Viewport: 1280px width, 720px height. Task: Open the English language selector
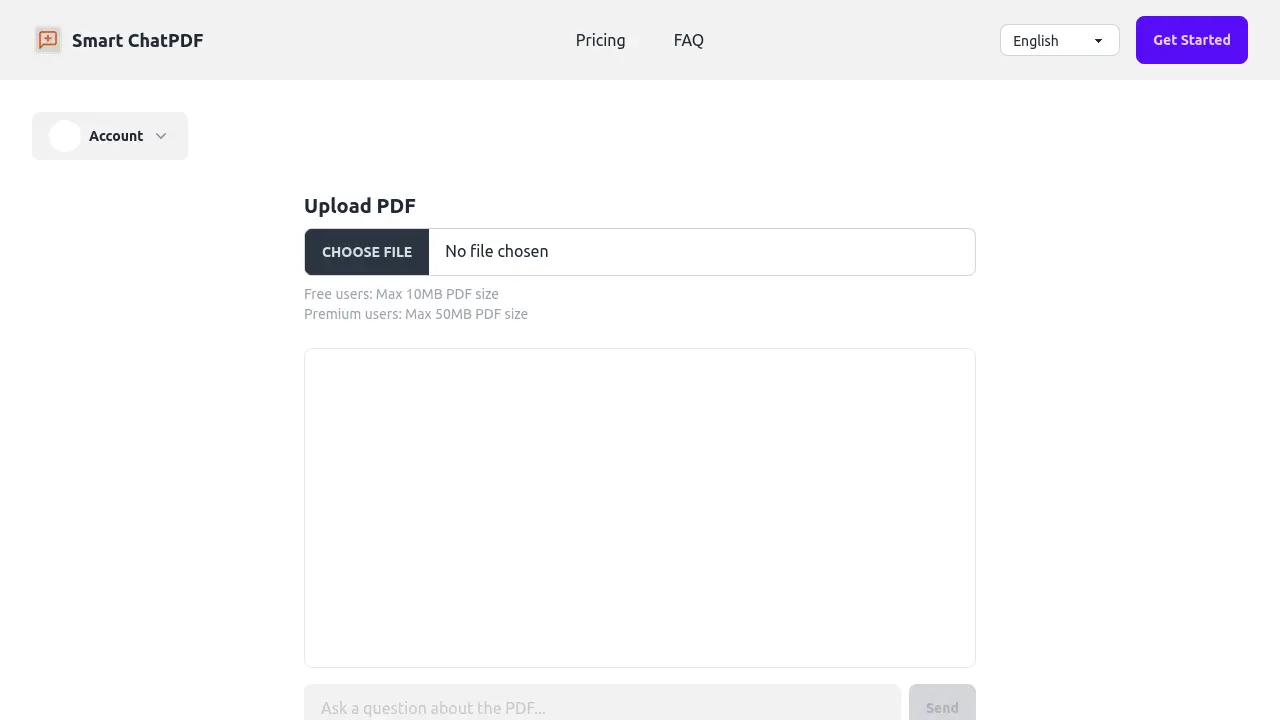[x=1059, y=40]
